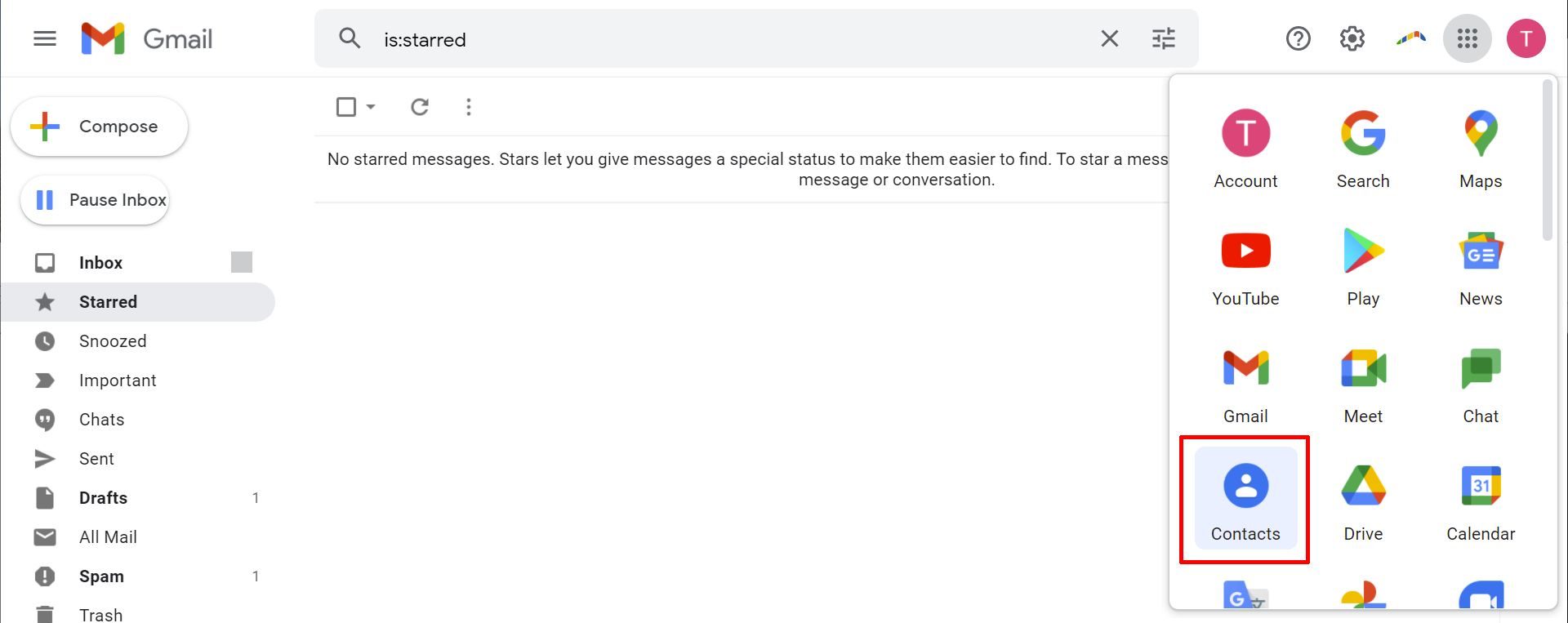Image resolution: width=1568 pixels, height=623 pixels.
Task: Open Gmail app in launcher
Action: click(x=1245, y=385)
